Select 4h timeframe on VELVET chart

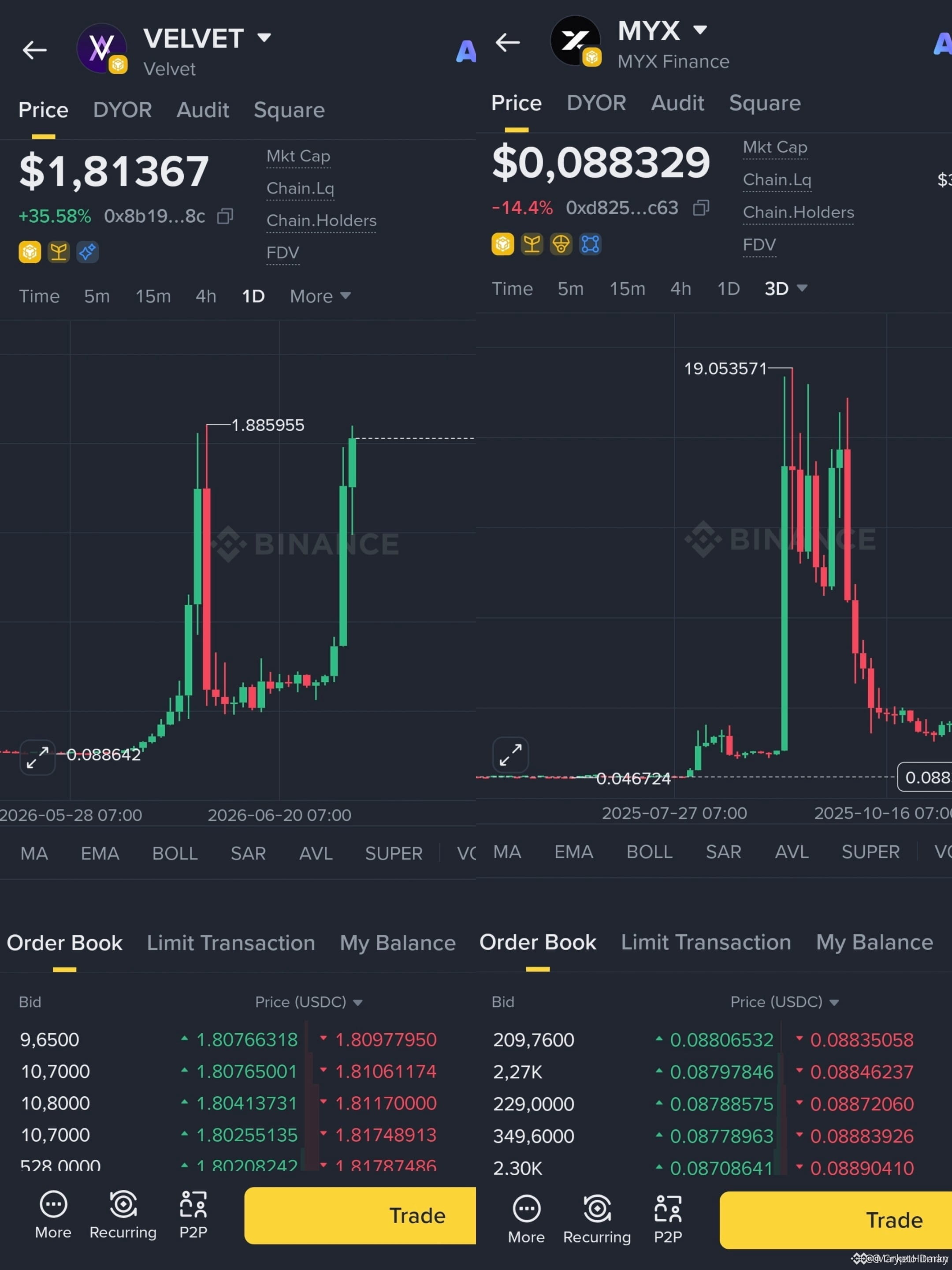206,296
